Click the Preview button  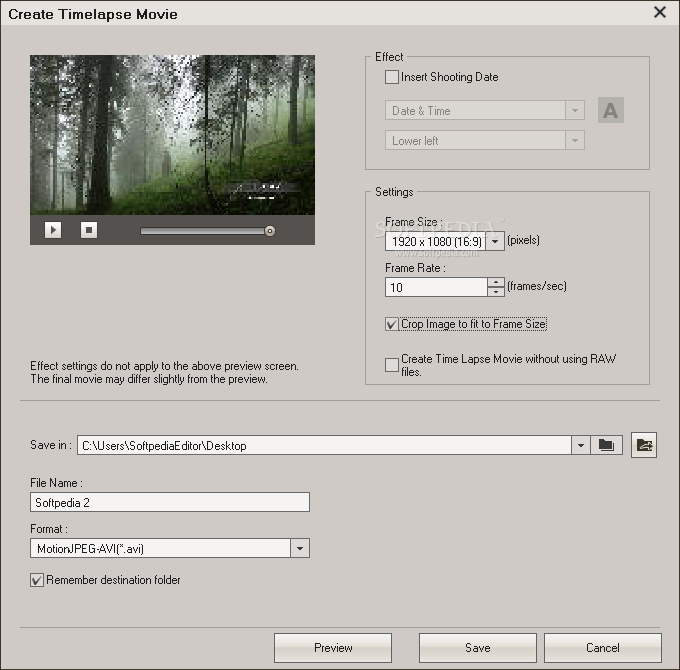(x=333, y=648)
